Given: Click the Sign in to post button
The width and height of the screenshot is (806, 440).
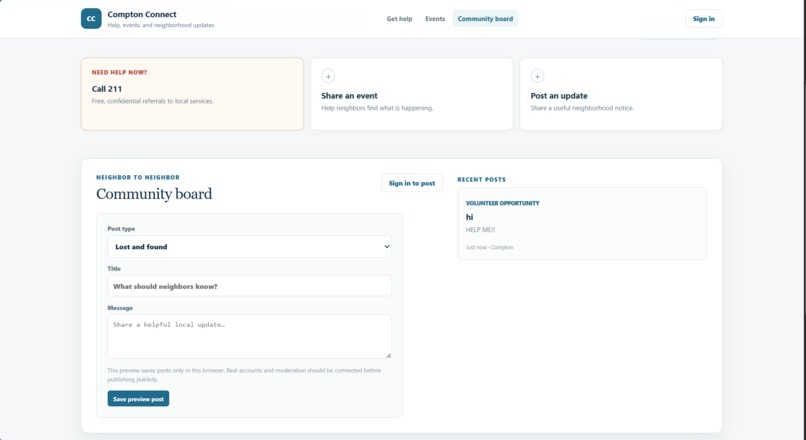Looking at the screenshot, I should coord(412,183).
